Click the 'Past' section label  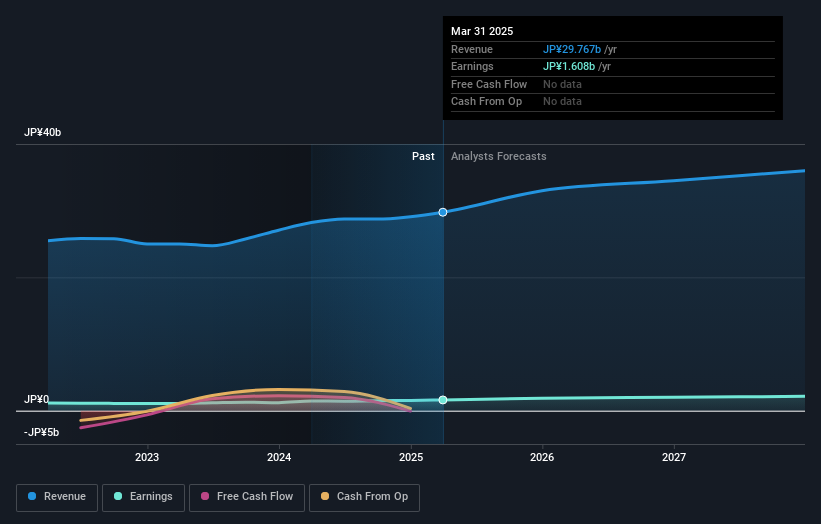pyautogui.click(x=423, y=157)
